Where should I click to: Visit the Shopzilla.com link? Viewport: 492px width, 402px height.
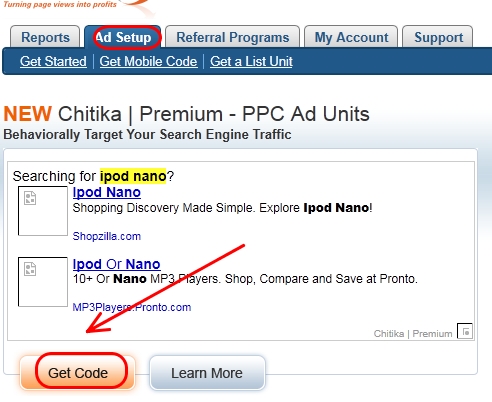click(x=107, y=236)
